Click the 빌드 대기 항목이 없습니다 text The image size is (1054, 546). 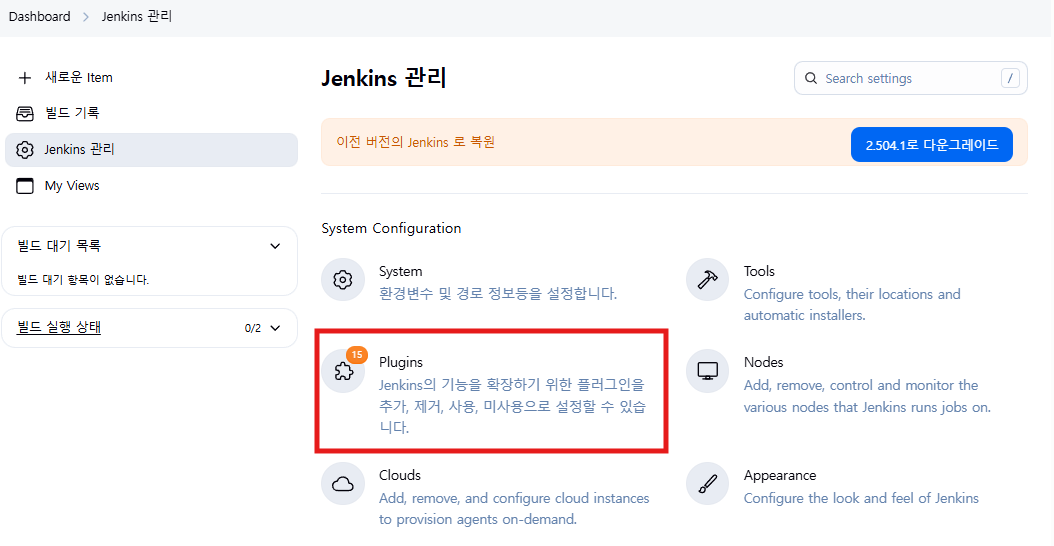[x=83, y=280]
